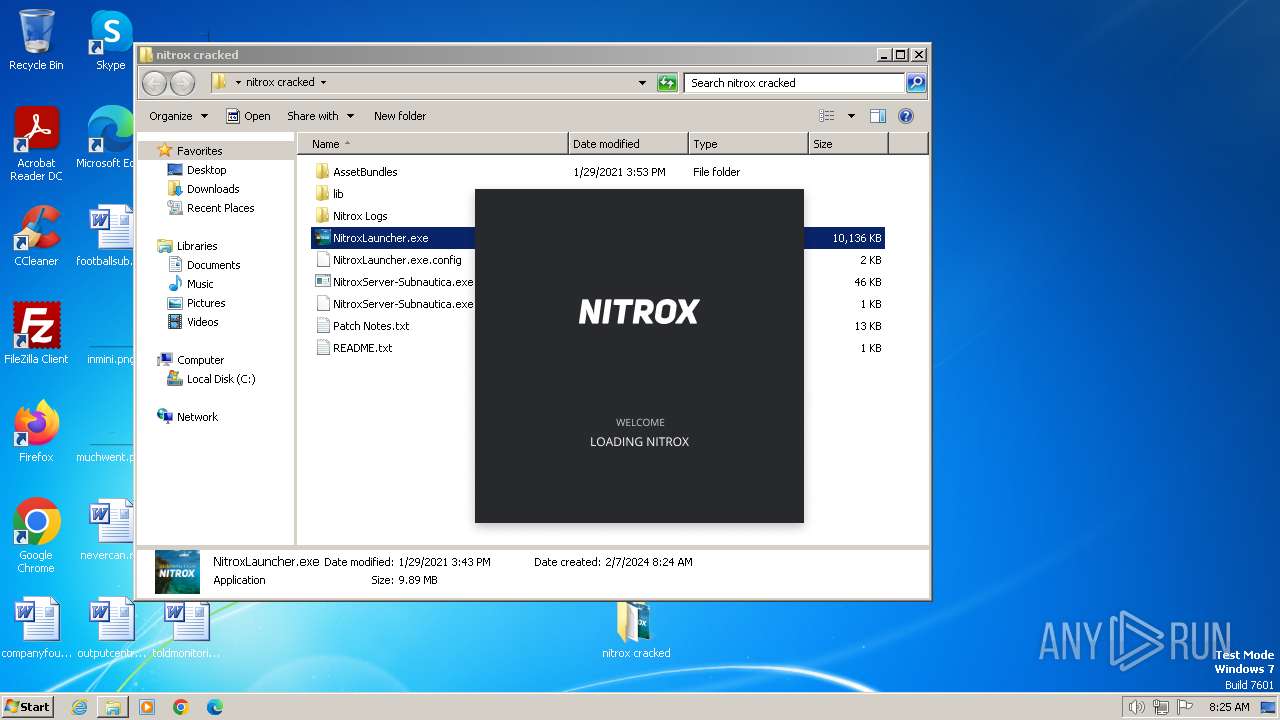Click the Search nitrox cracked field

point(795,83)
